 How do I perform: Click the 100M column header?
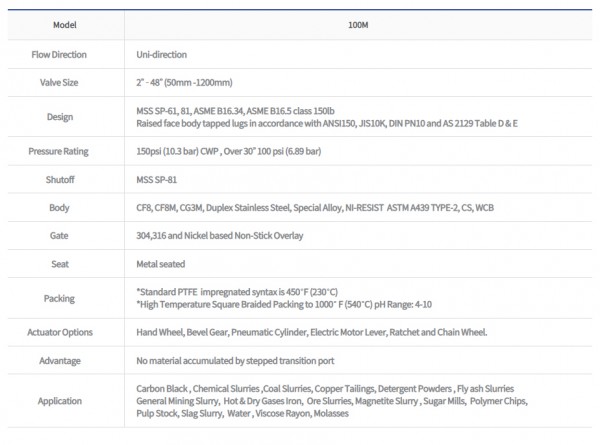click(360, 20)
